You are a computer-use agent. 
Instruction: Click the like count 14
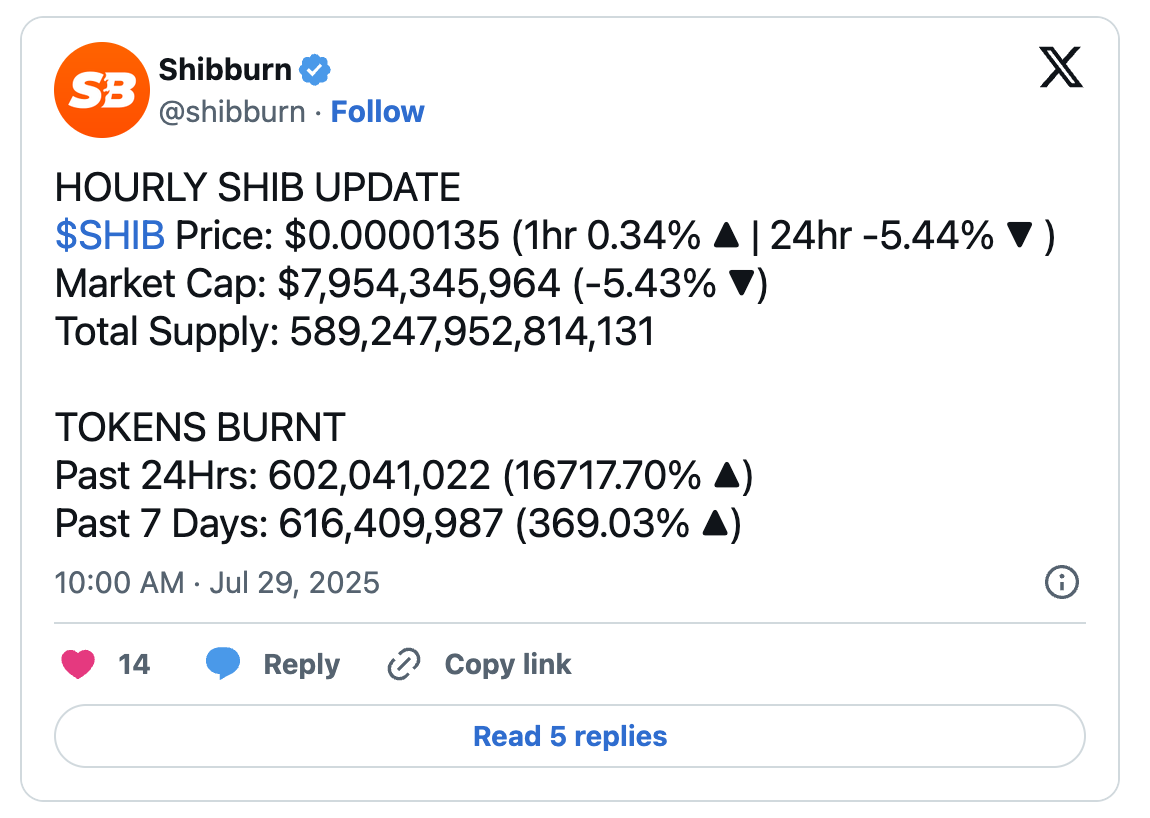click(x=134, y=664)
